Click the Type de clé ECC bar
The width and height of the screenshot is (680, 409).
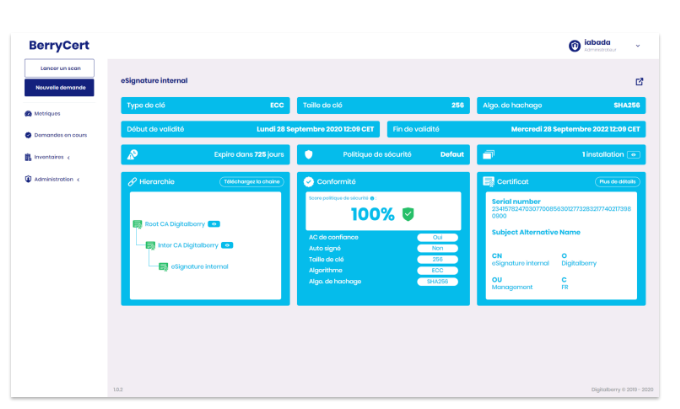click(205, 105)
